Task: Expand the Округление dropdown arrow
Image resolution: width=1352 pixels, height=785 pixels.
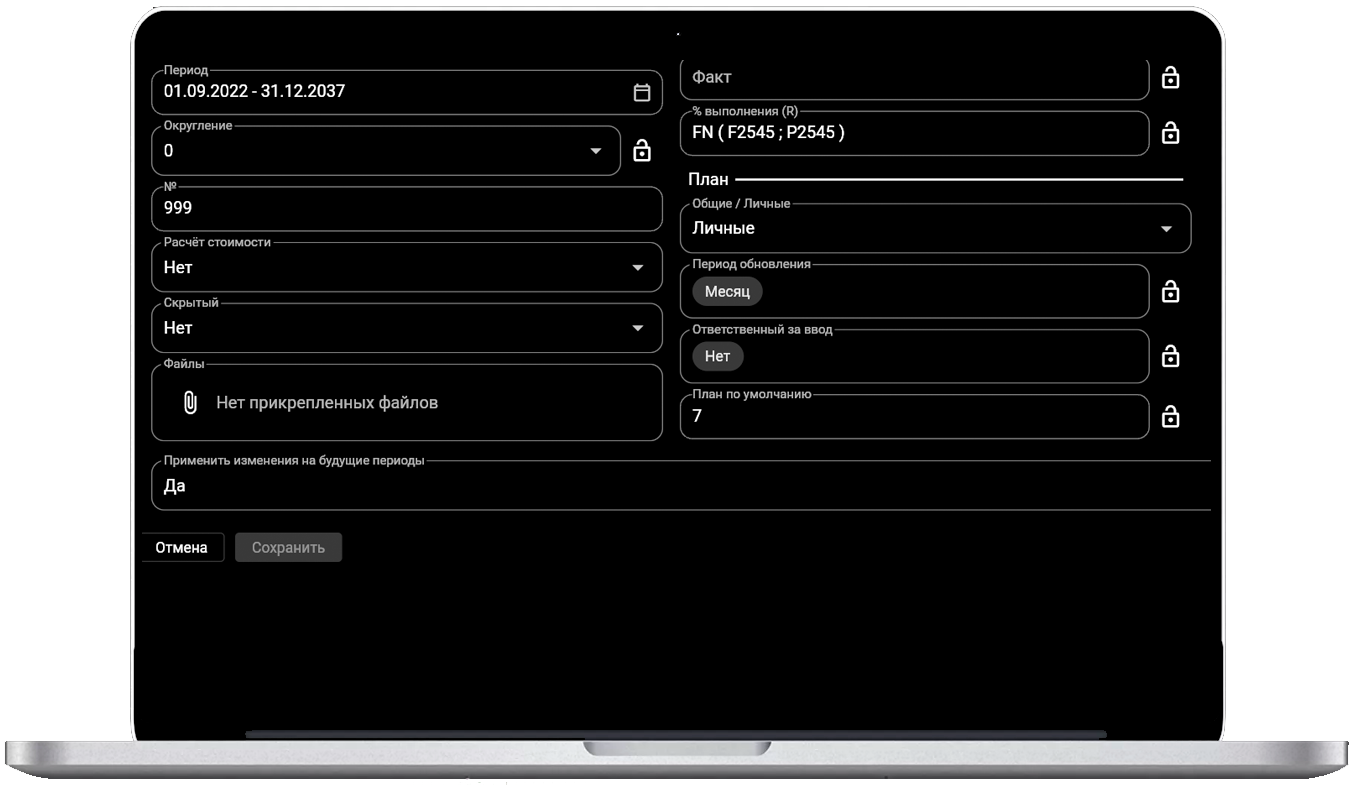Action: [x=596, y=151]
